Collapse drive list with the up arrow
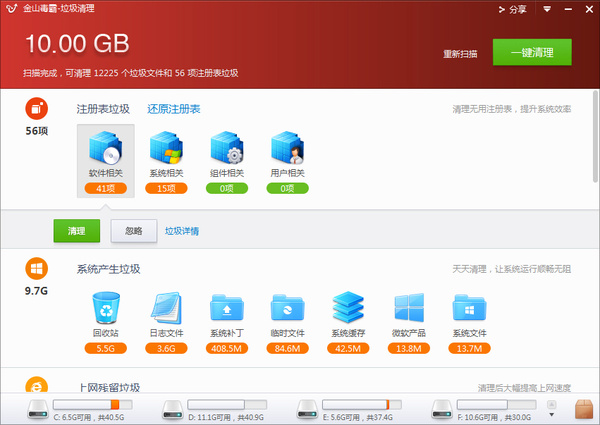 [551, 404]
